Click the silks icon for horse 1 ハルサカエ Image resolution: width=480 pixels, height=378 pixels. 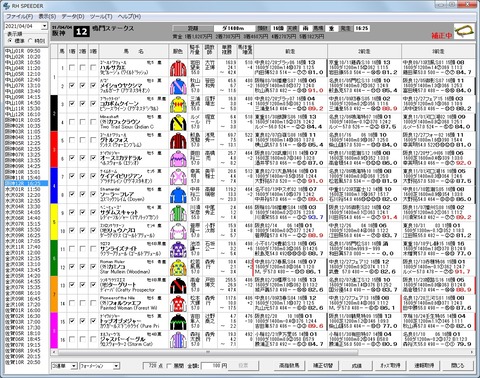click(178, 68)
